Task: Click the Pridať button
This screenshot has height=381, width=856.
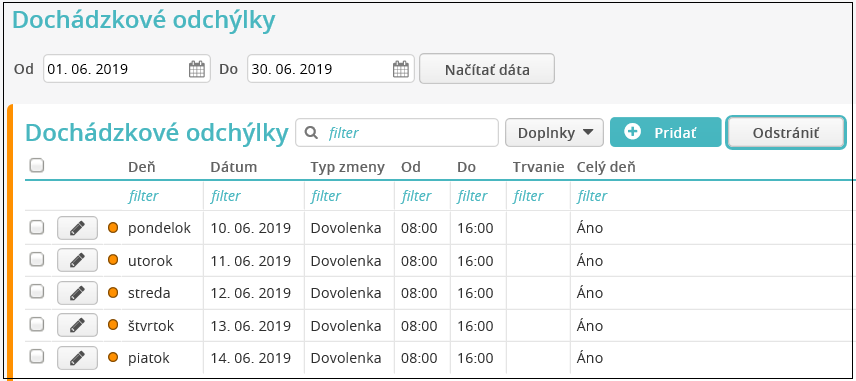Action: pos(665,133)
